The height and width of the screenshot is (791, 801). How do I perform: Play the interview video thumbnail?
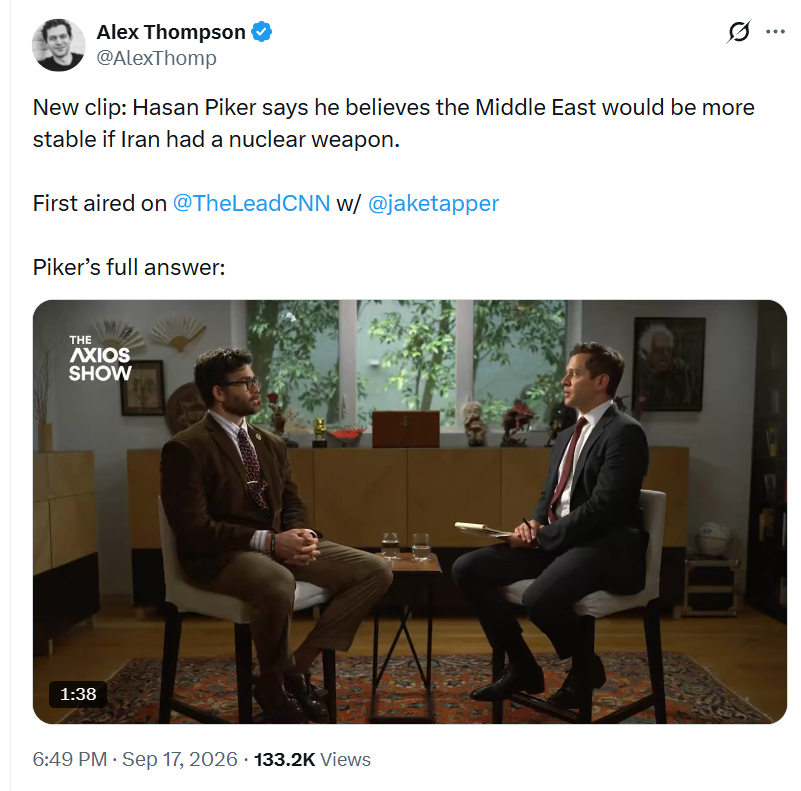(410, 511)
